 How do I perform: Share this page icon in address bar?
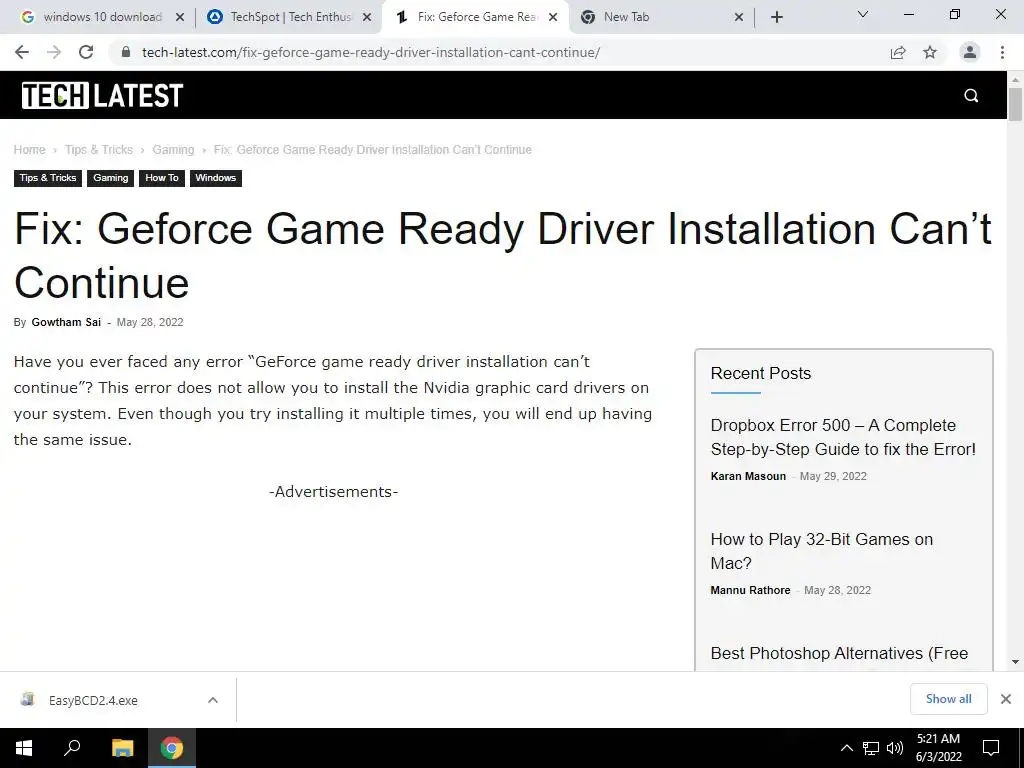point(898,52)
